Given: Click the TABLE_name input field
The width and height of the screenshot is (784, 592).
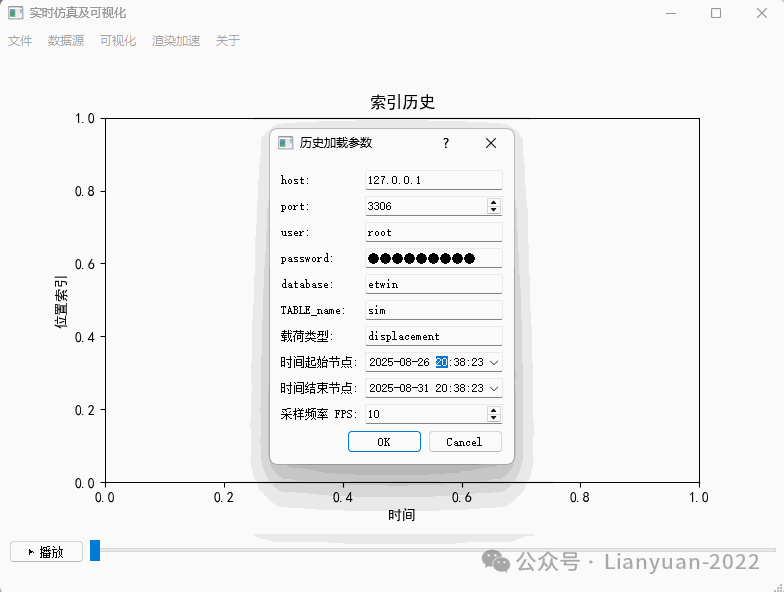Looking at the screenshot, I should pos(433,310).
